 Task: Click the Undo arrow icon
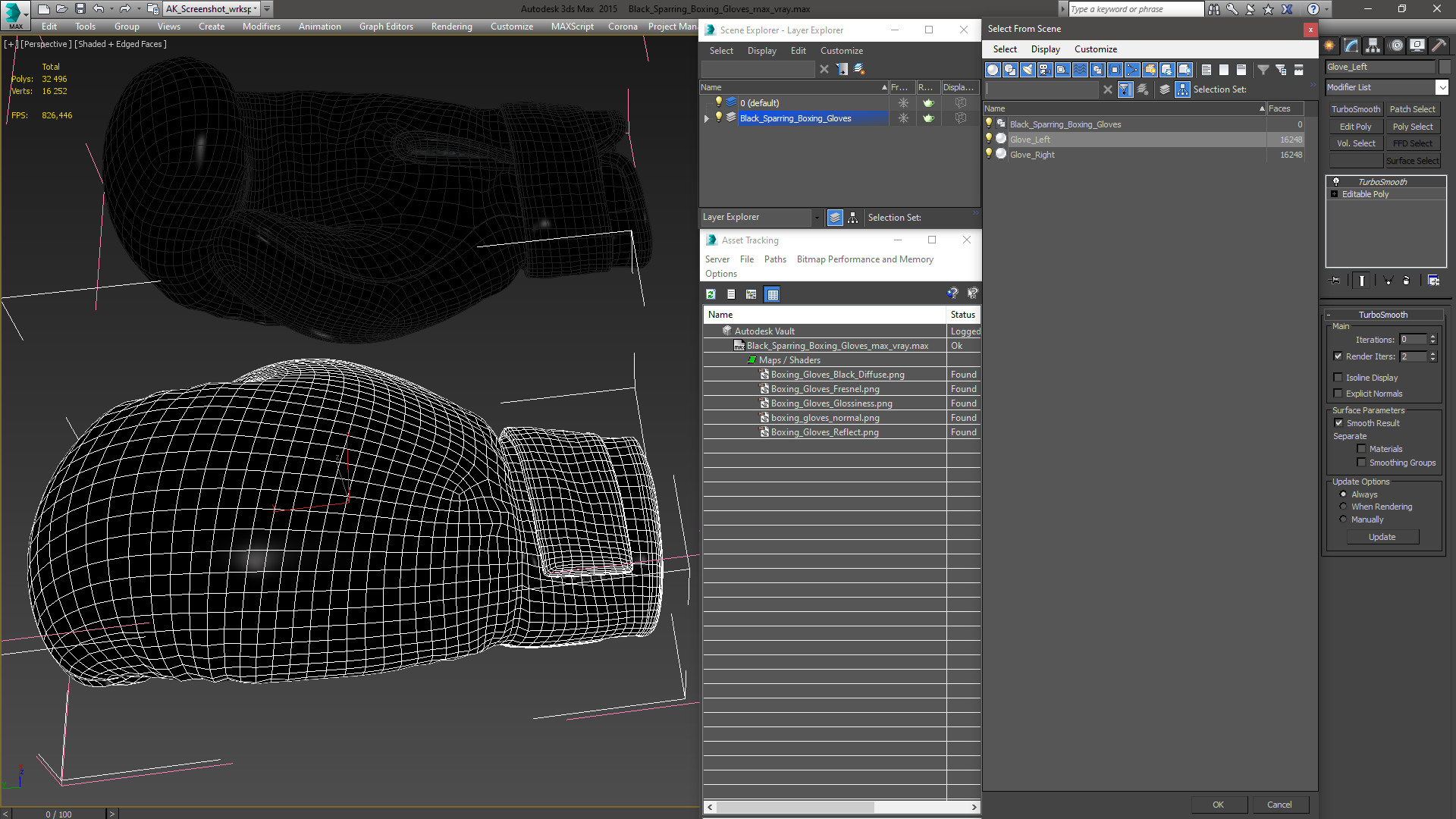[x=99, y=9]
